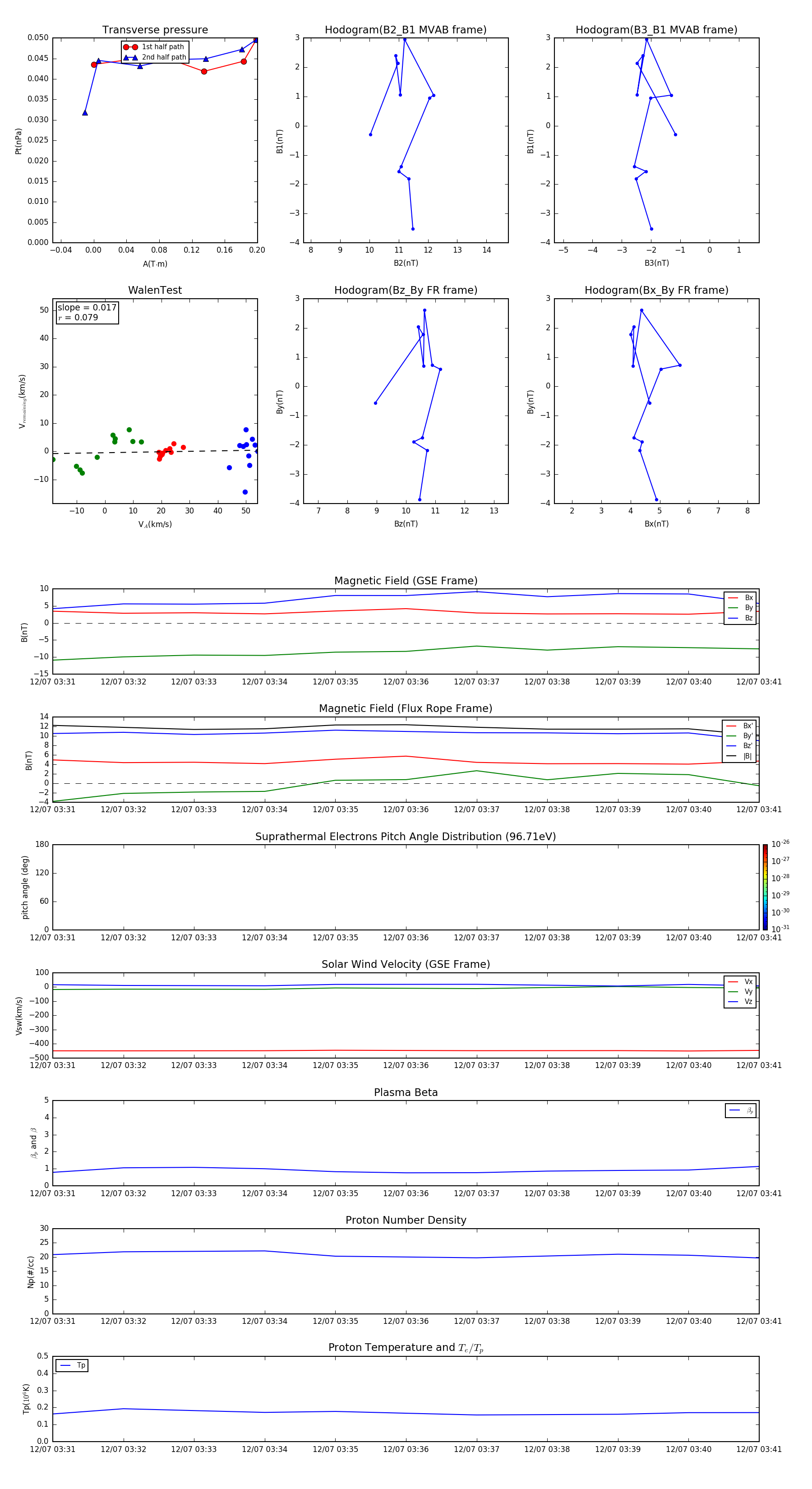
Task: Click Vx entry in Solar Wind legend
Action: pos(740,981)
